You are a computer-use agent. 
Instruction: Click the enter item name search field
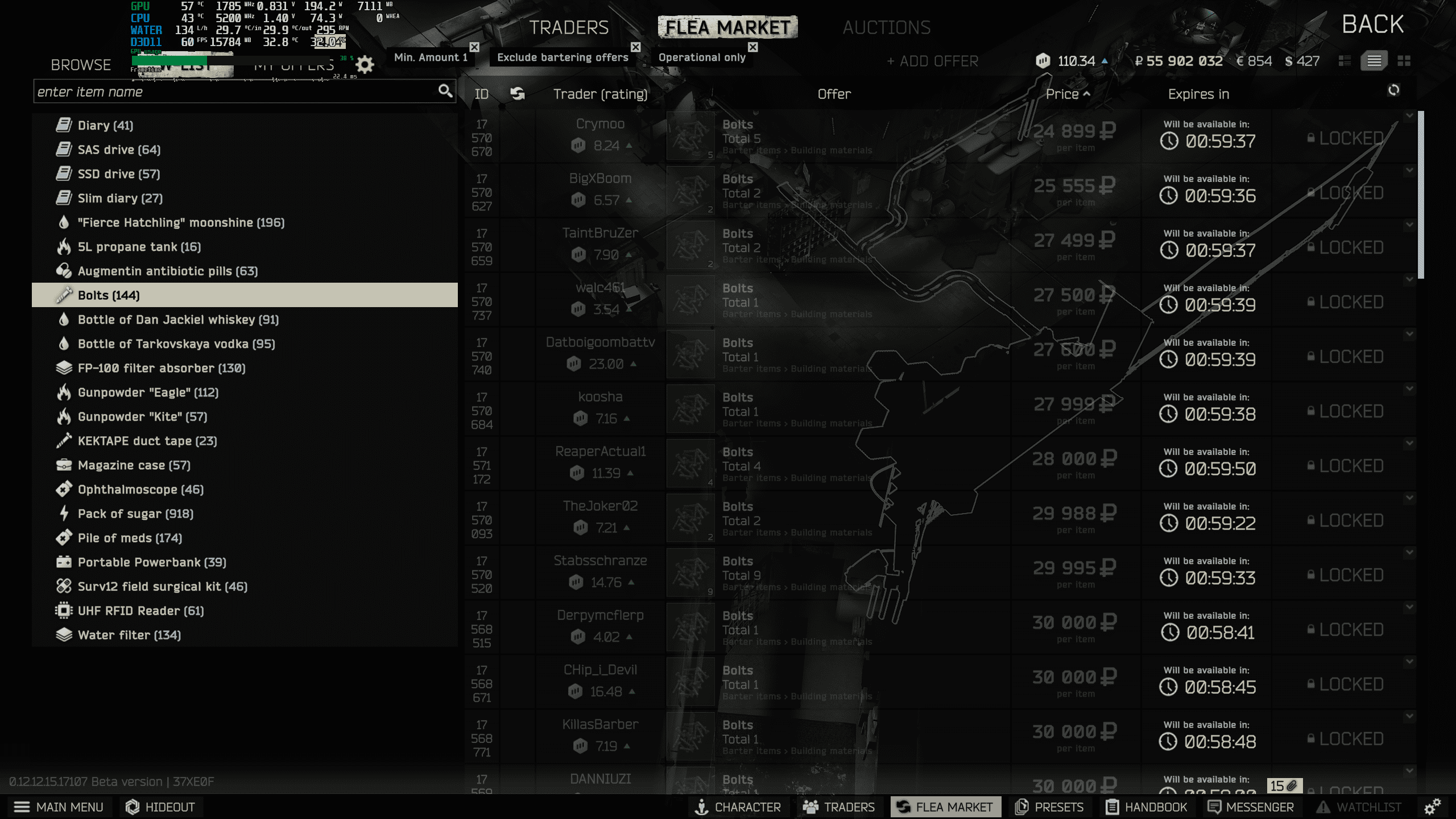pyautogui.click(x=245, y=92)
